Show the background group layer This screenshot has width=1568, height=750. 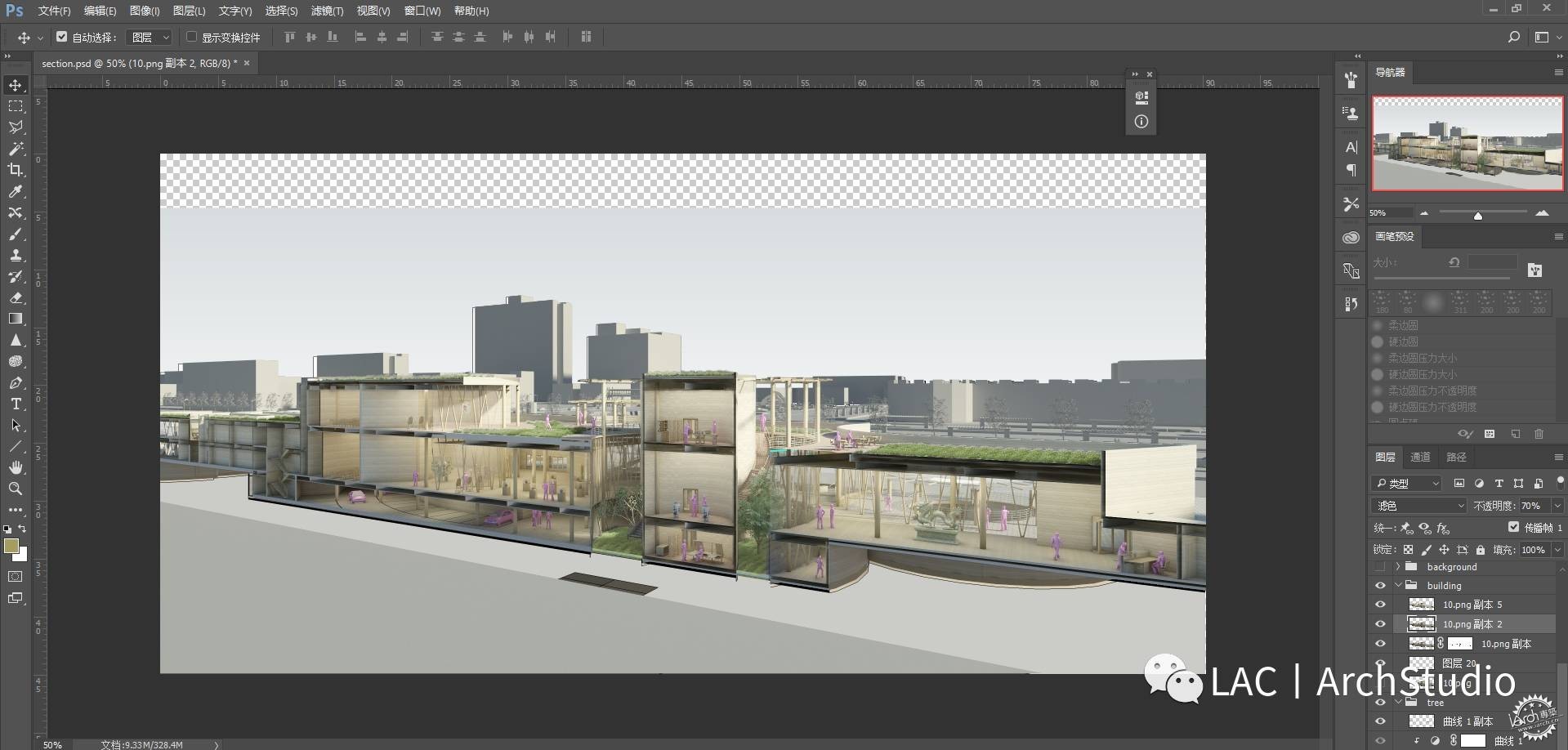(x=1380, y=567)
